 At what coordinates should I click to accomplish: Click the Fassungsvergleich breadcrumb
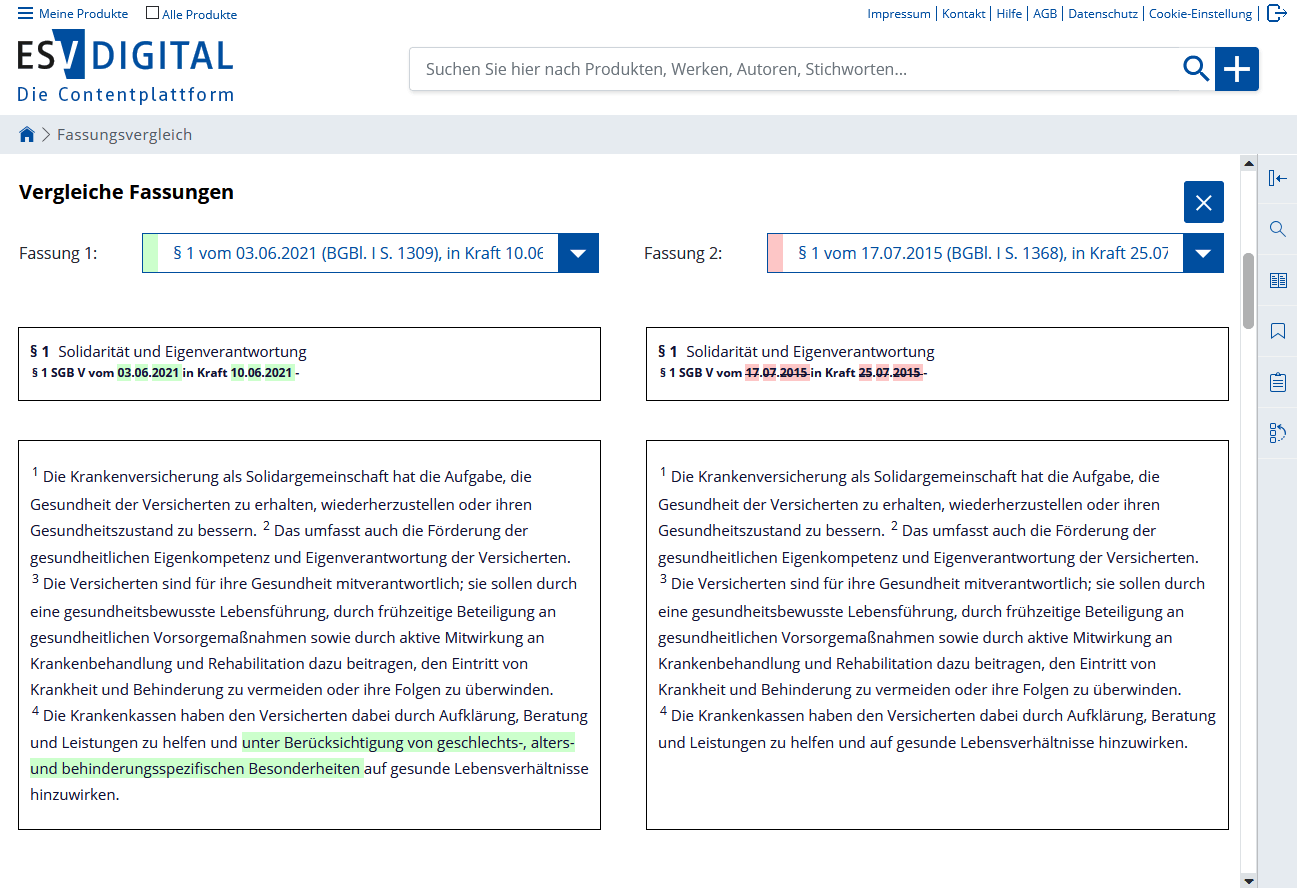[124, 134]
